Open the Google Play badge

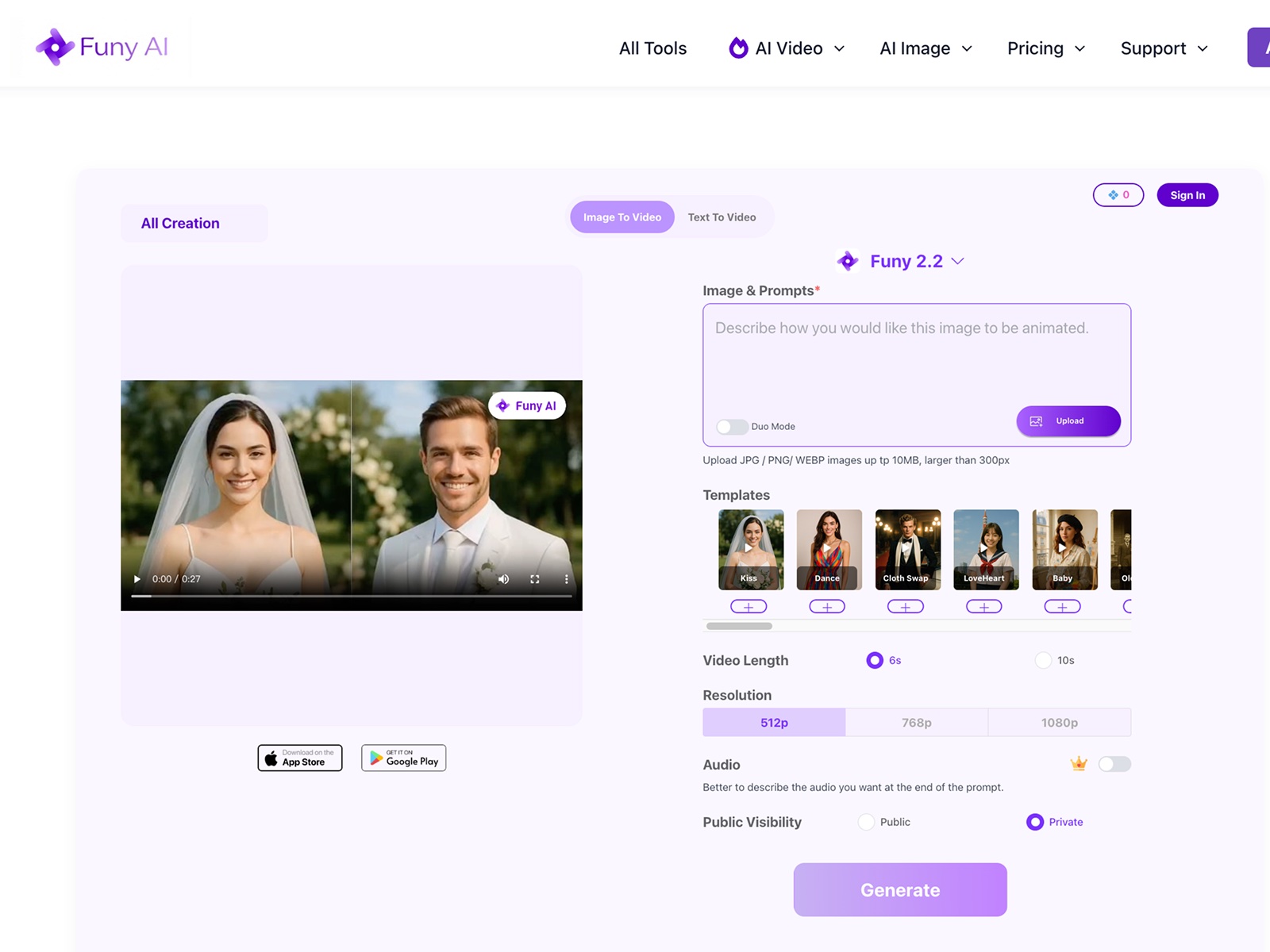403,758
